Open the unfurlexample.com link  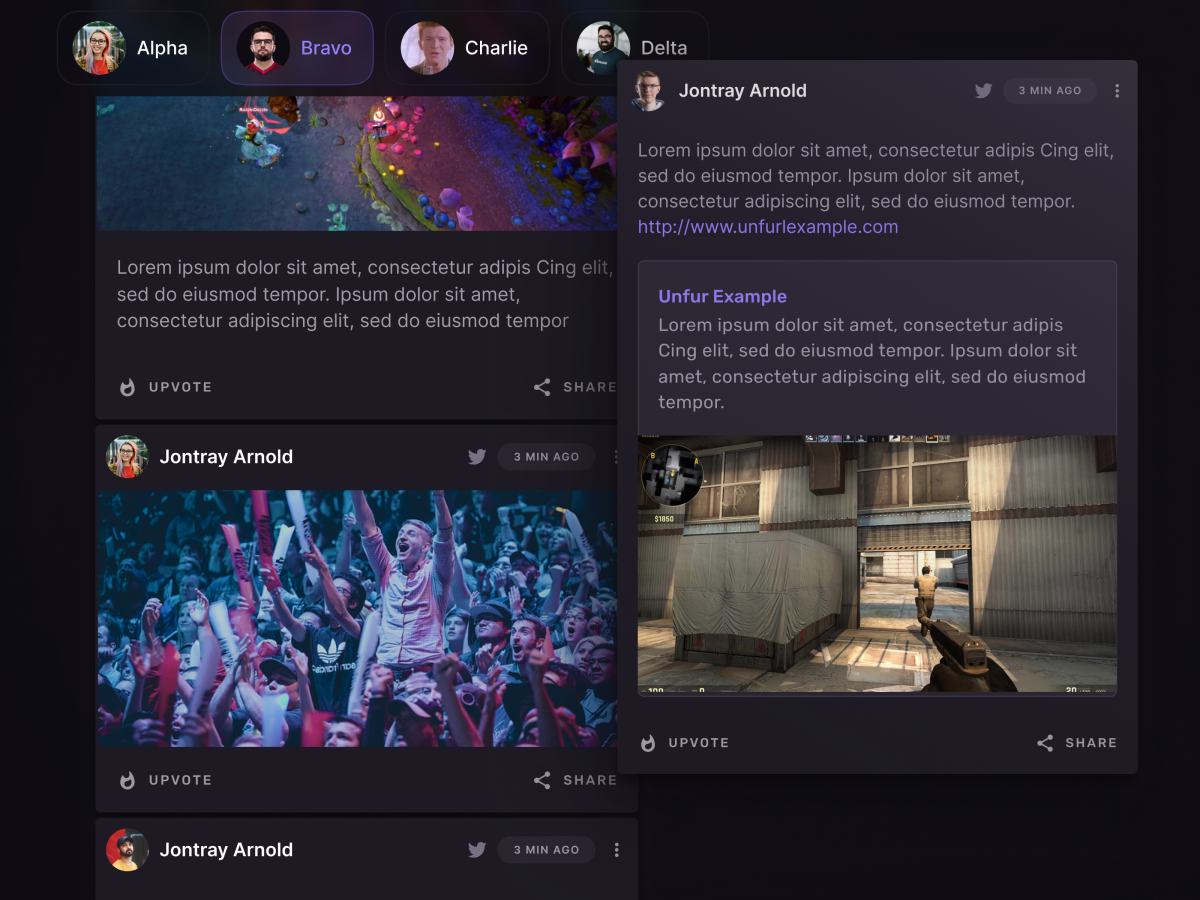tap(768, 227)
